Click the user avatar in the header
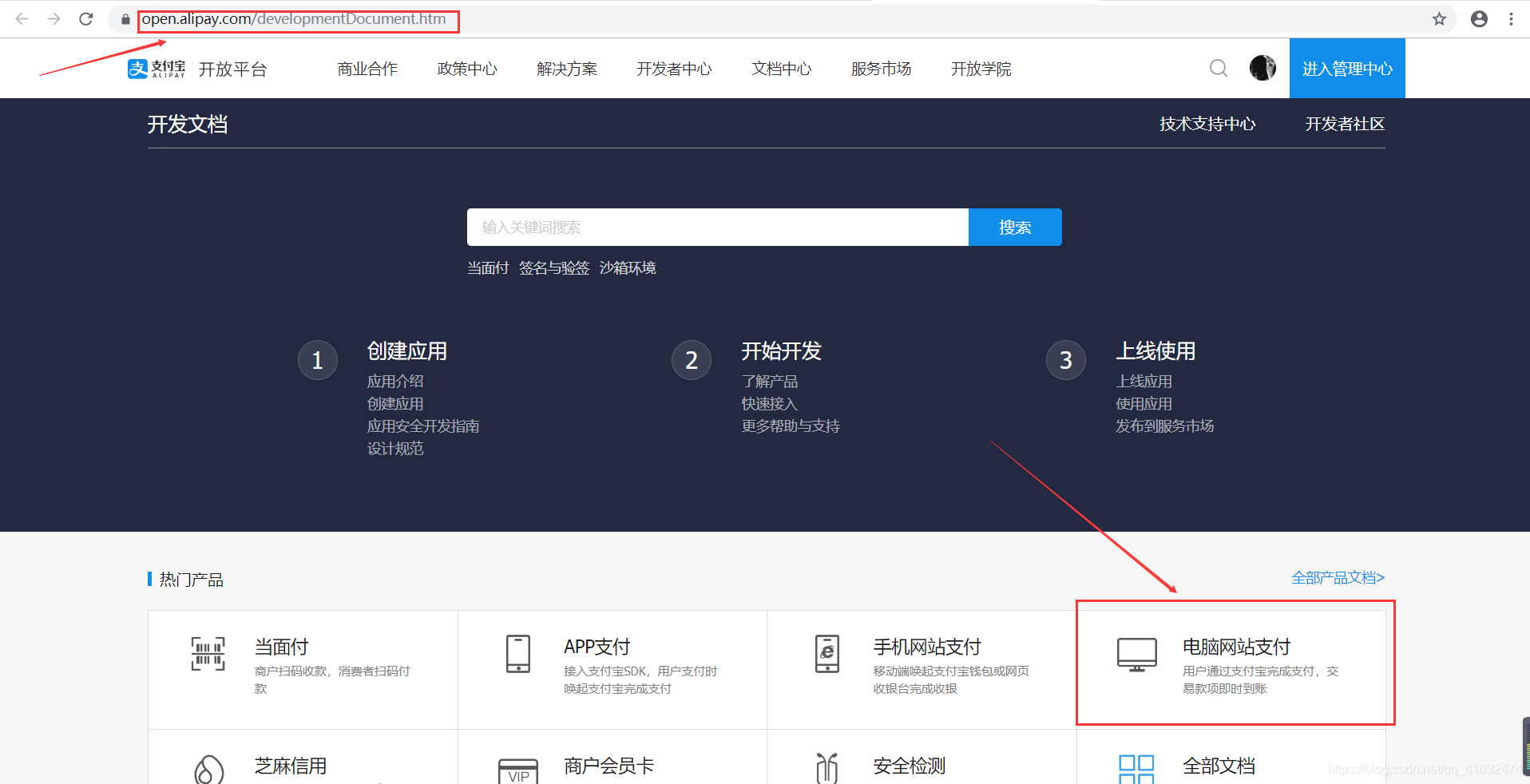The width and height of the screenshot is (1530, 784). point(1262,68)
